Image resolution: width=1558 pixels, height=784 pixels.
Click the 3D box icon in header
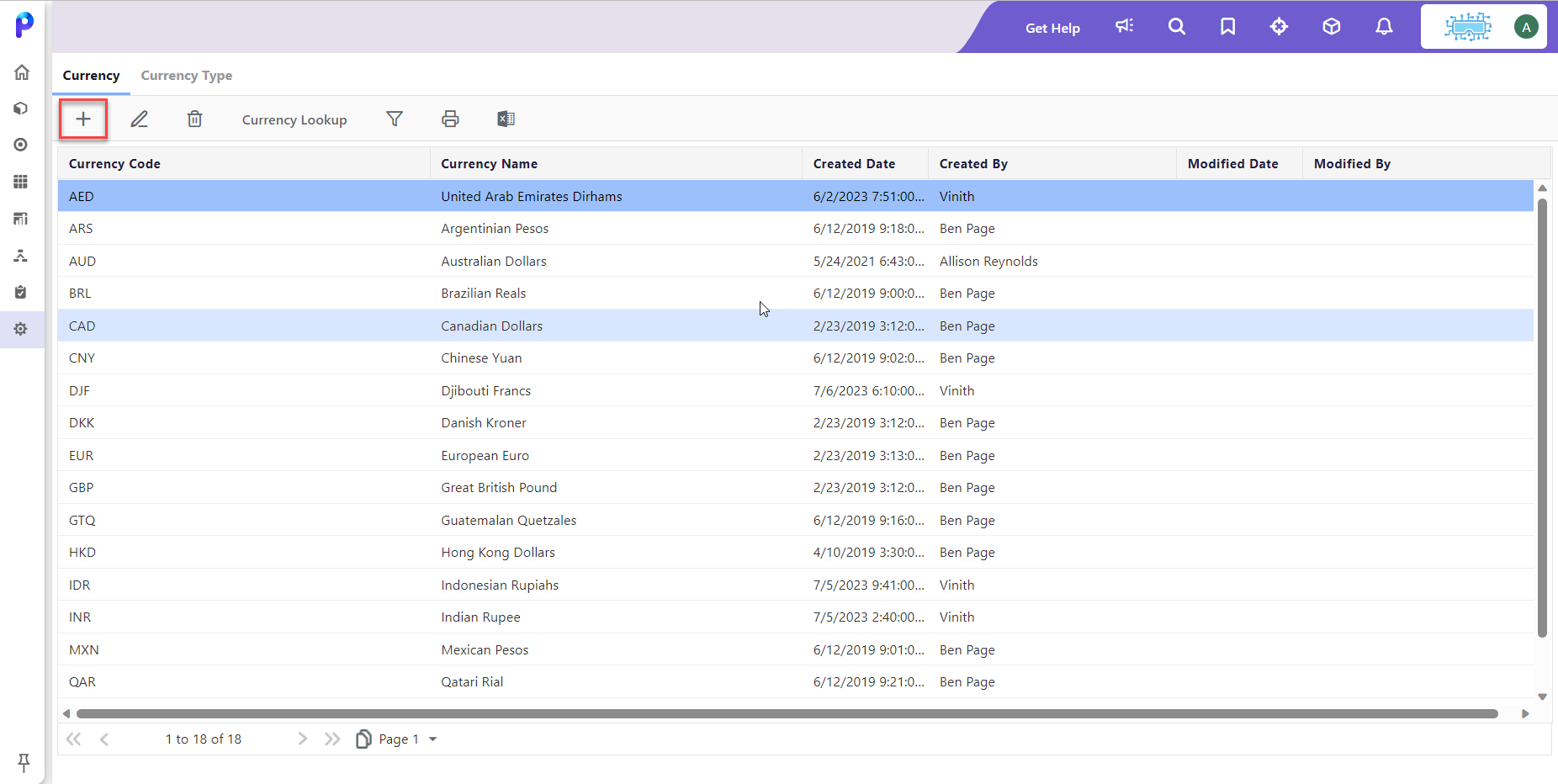(x=1331, y=27)
